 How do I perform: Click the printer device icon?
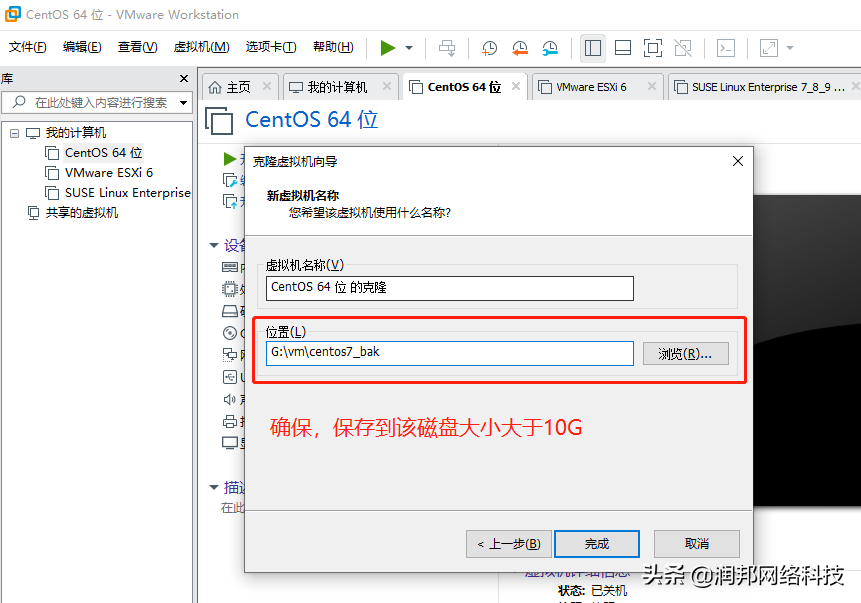230,421
